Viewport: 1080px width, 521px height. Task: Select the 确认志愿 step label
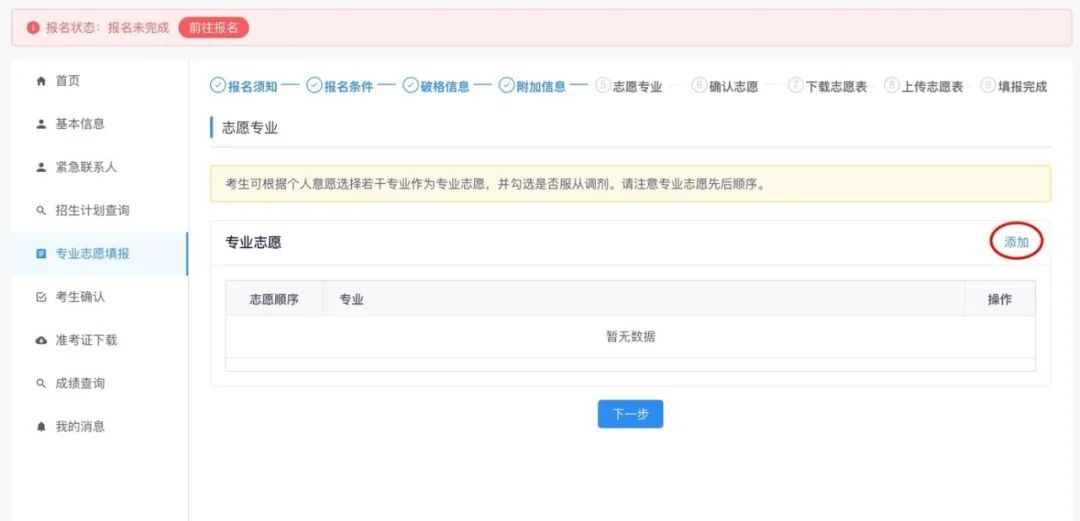tap(734, 87)
